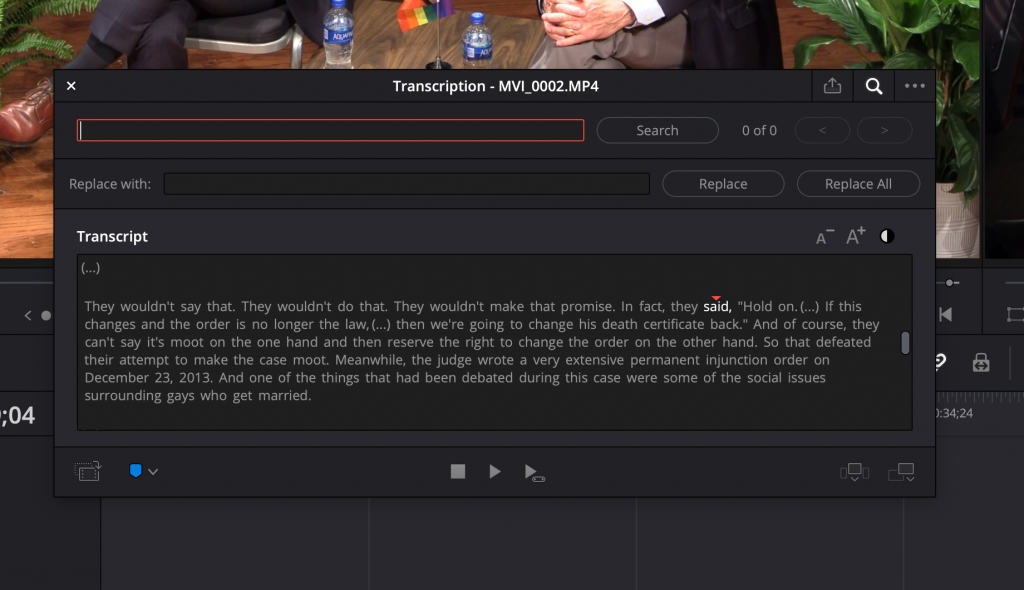The height and width of the screenshot is (590, 1024).
Task: Click the export transcript icon
Action: 832,86
